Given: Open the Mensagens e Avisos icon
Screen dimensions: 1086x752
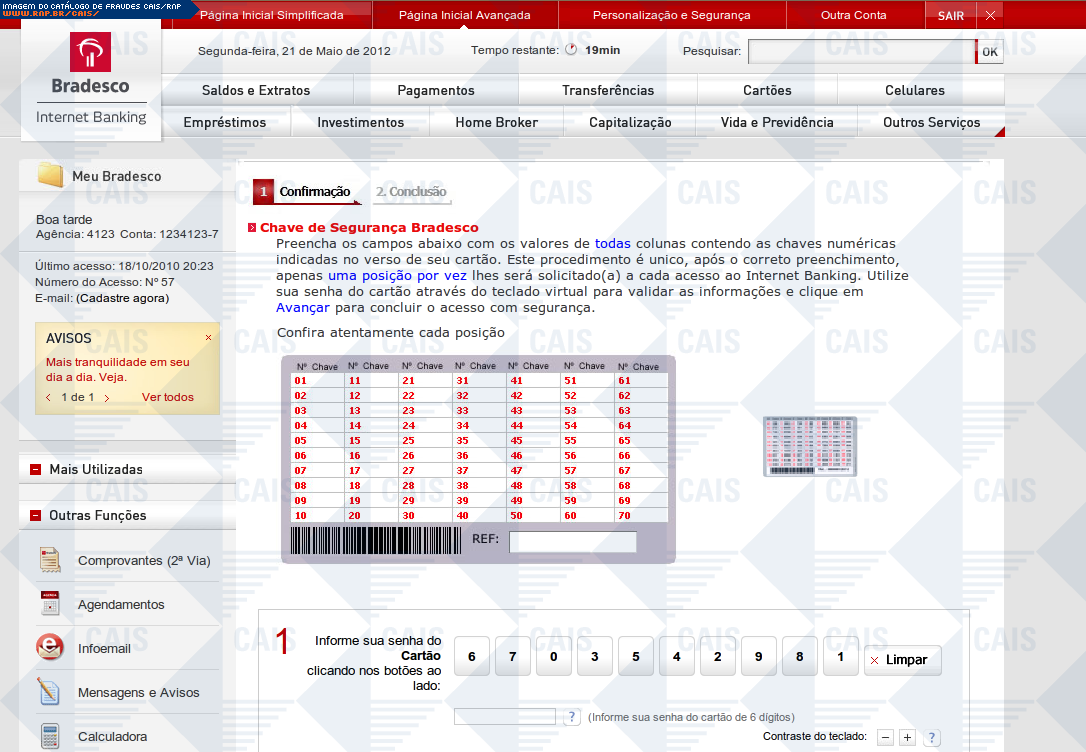Looking at the screenshot, I should (50, 692).
